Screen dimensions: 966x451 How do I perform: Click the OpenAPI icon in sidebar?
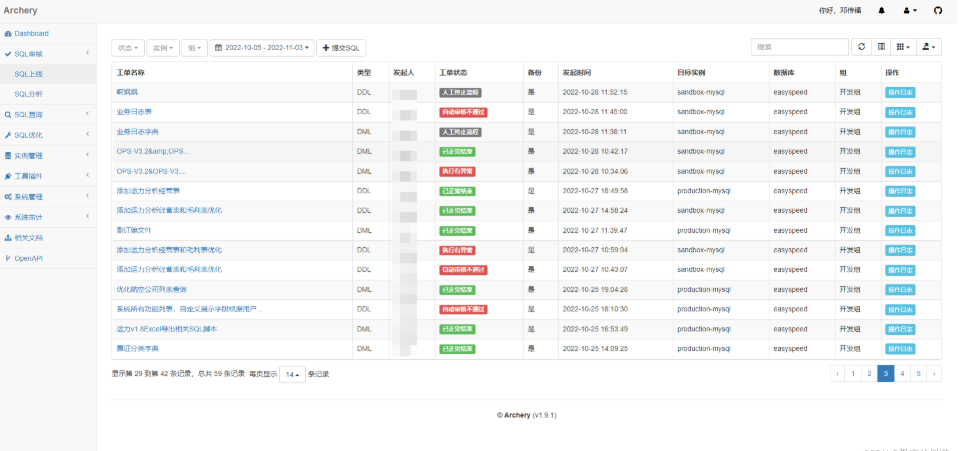8,258
